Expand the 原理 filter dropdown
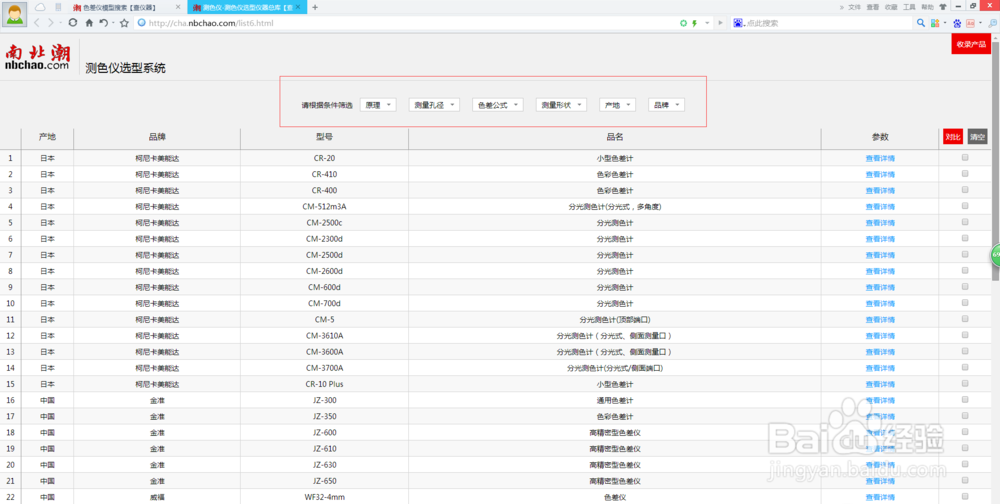This screenshot has width=1000, height=504. (378, 105)
